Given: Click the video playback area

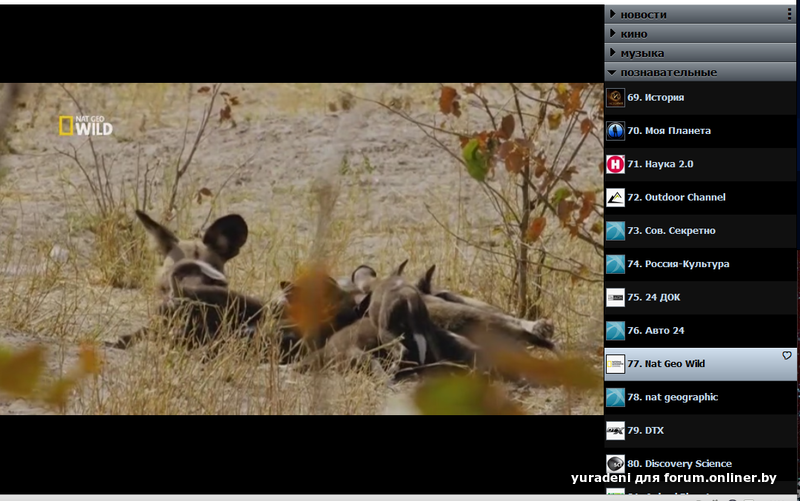Looking at the screenshot, I should (x=302, y=249).
